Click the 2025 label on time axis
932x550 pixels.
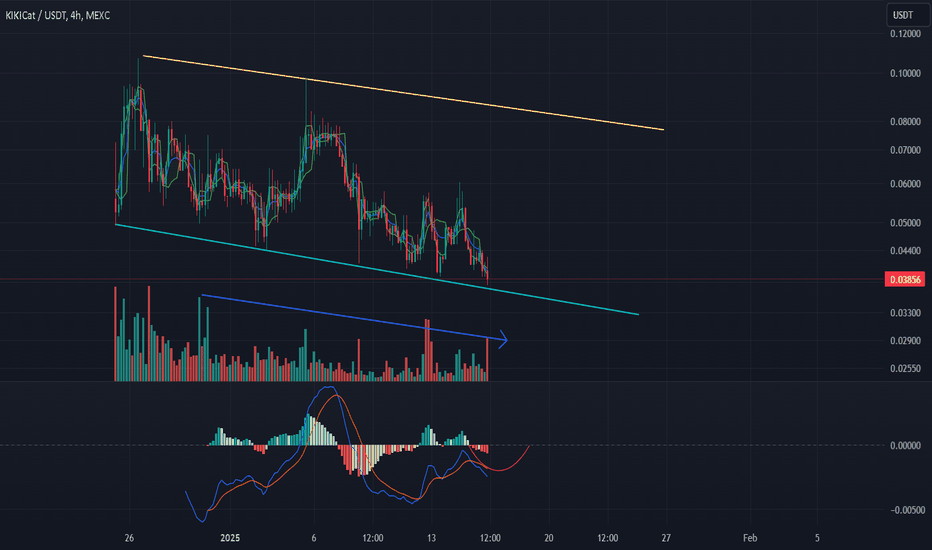click(x=230, y=538)
